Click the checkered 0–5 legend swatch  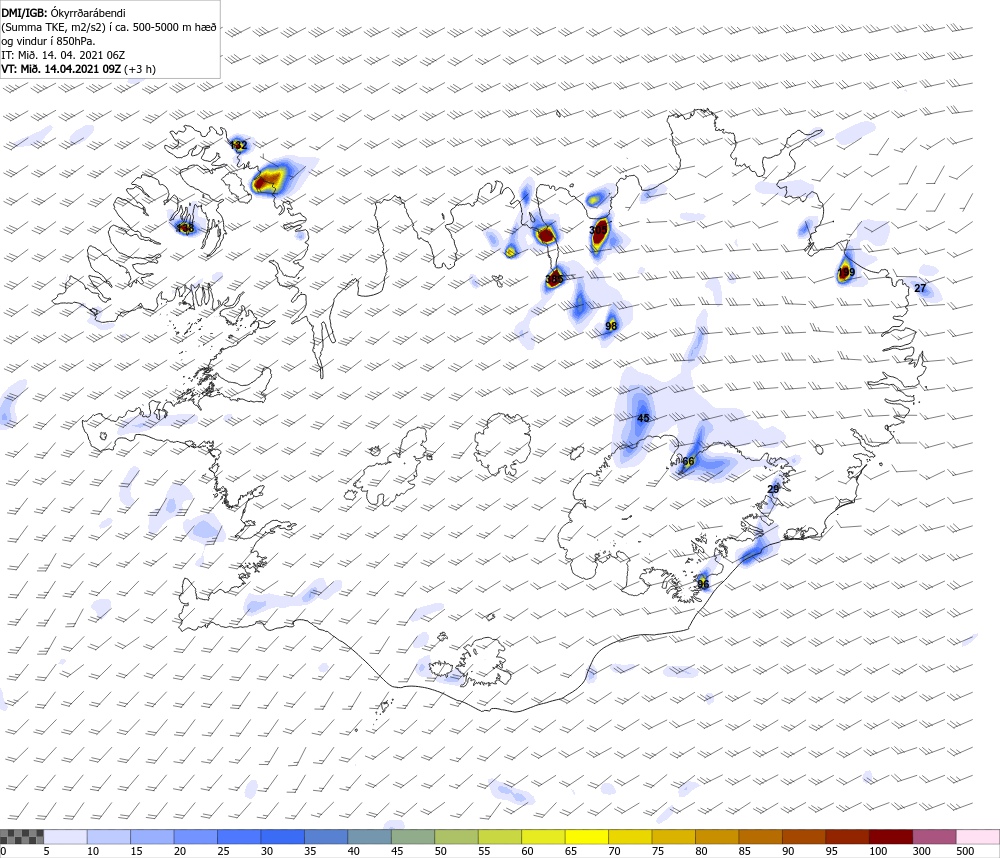22,836
